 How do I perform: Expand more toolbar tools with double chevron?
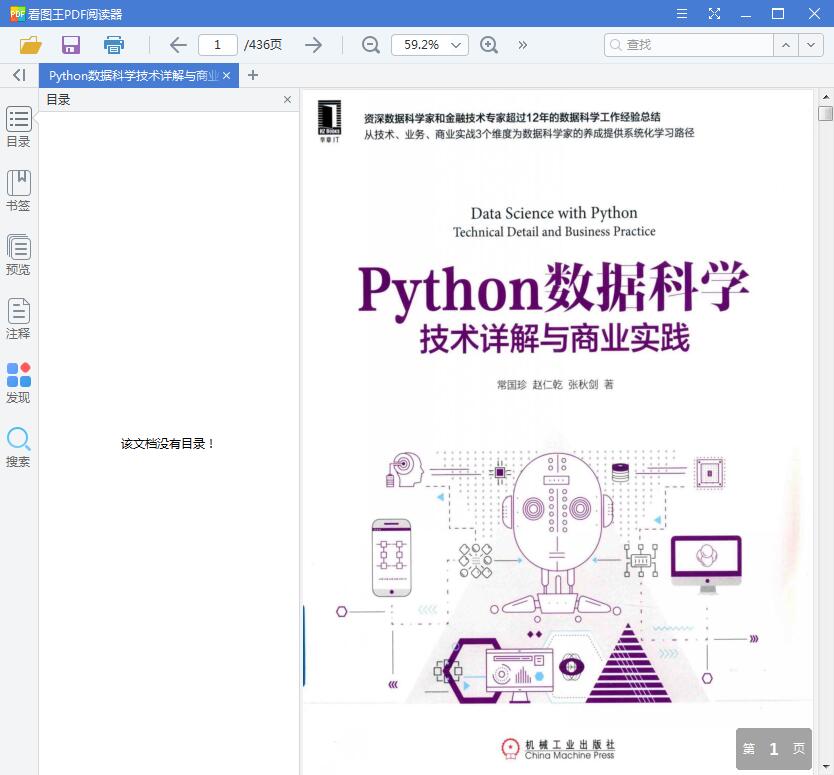coord(523,45)
